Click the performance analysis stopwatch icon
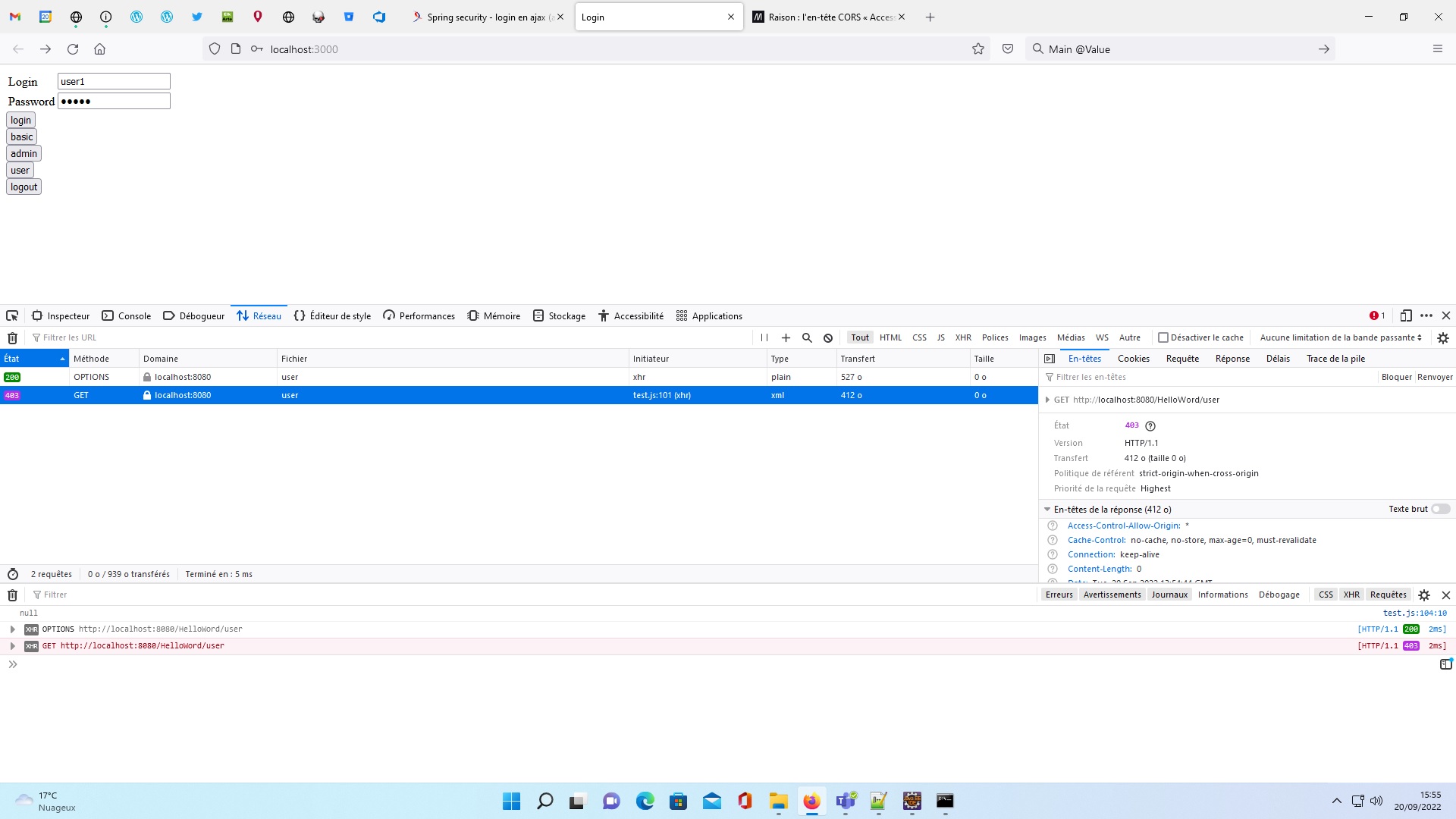The width and height of the screenshot is (1456, 819). tap(13, 575)
